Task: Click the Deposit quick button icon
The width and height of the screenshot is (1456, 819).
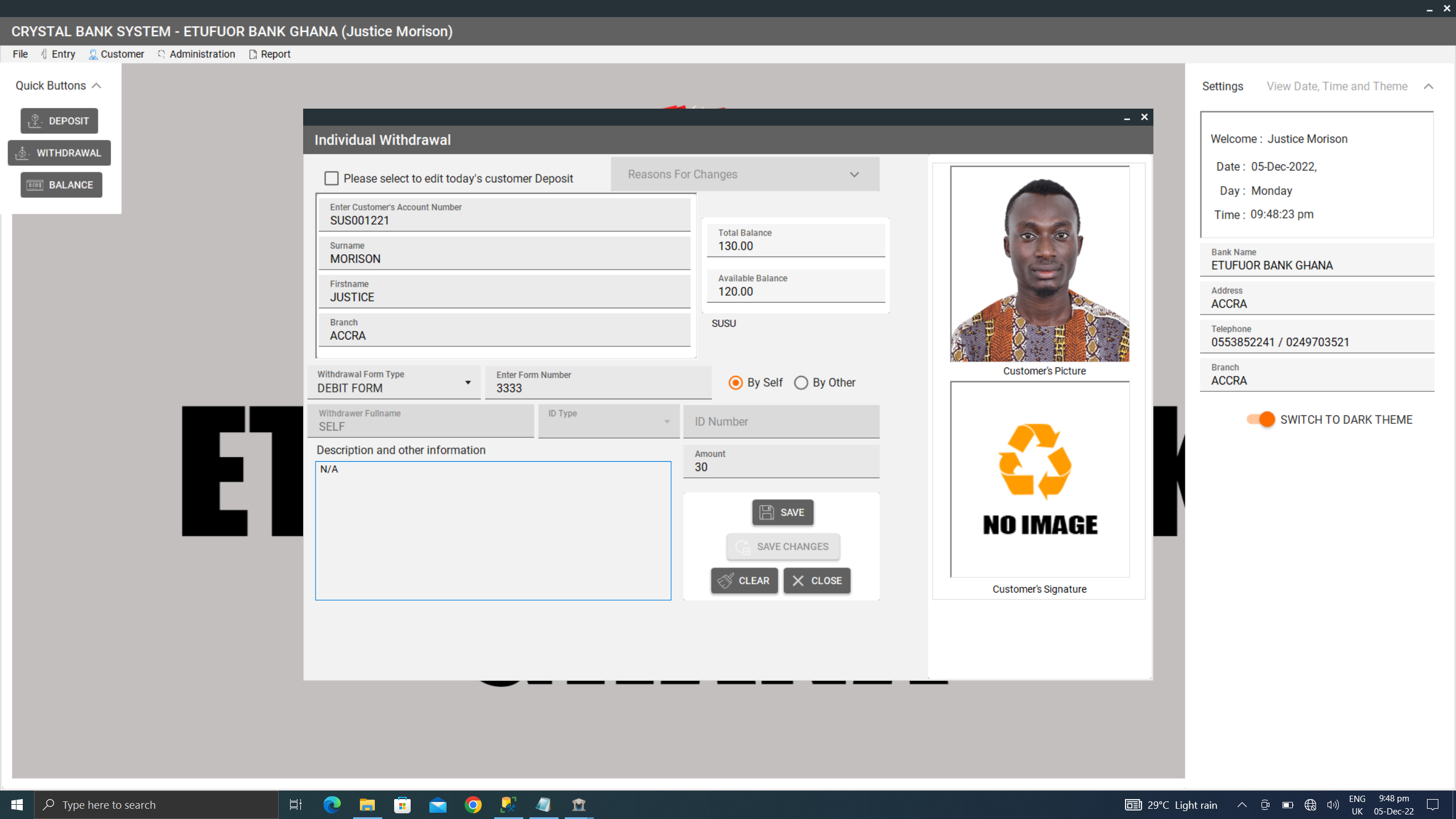Action: [x=35, y=121]
